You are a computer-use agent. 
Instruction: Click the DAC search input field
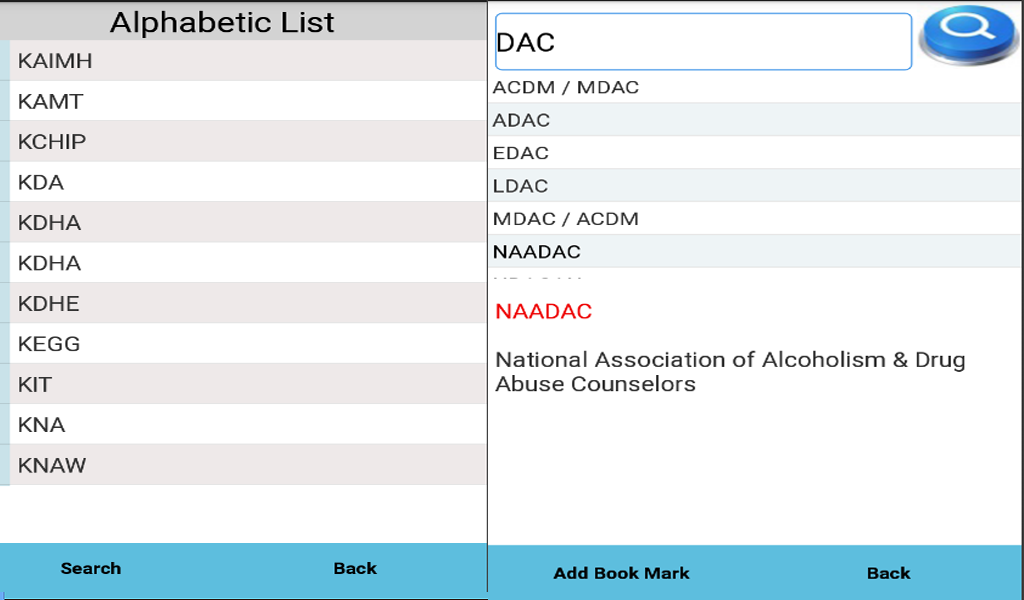[x=700, y=41]
